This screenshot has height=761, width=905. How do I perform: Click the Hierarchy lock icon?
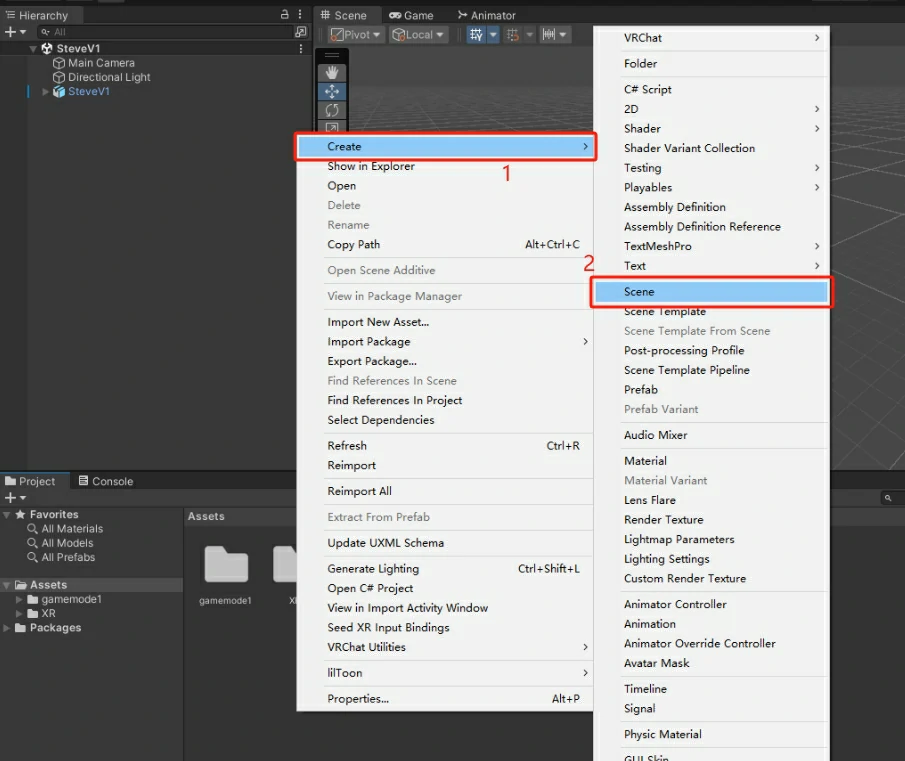[x=285, y=15]
